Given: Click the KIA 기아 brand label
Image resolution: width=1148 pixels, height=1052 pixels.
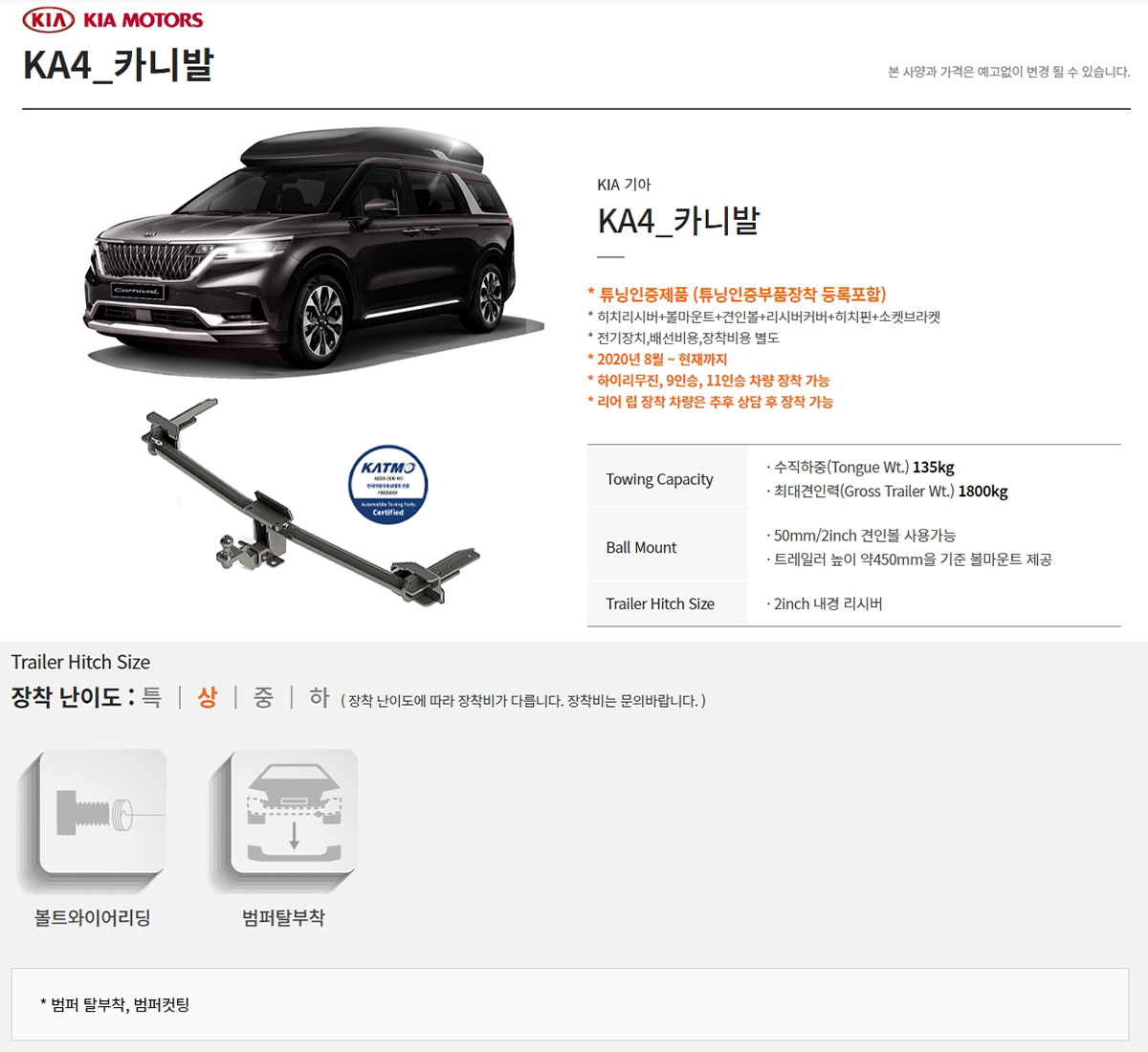Looking at the screenshot, I should pos(624,185).
